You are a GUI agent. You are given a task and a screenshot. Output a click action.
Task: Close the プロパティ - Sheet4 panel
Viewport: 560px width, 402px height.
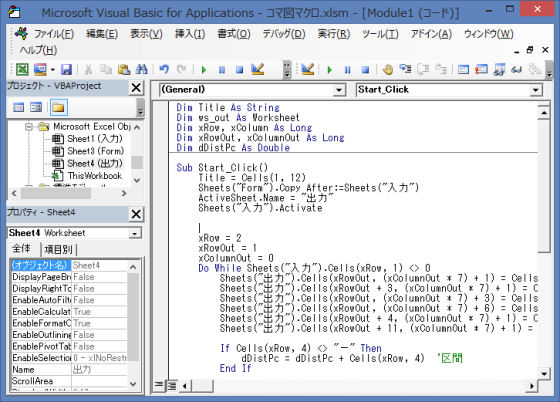click(x=136, y=214)
